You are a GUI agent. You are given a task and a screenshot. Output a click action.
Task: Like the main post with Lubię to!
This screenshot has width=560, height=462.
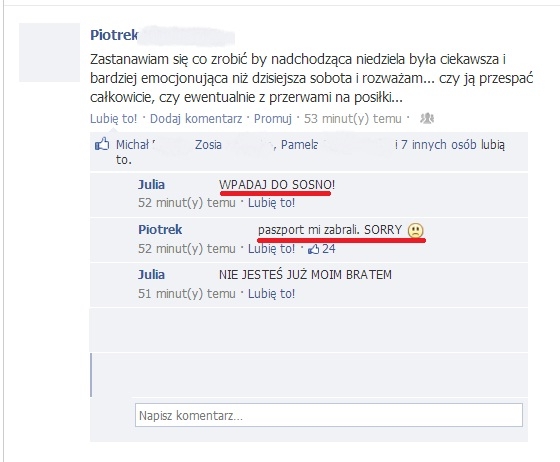pyautogui.click(x=113, y=119)
